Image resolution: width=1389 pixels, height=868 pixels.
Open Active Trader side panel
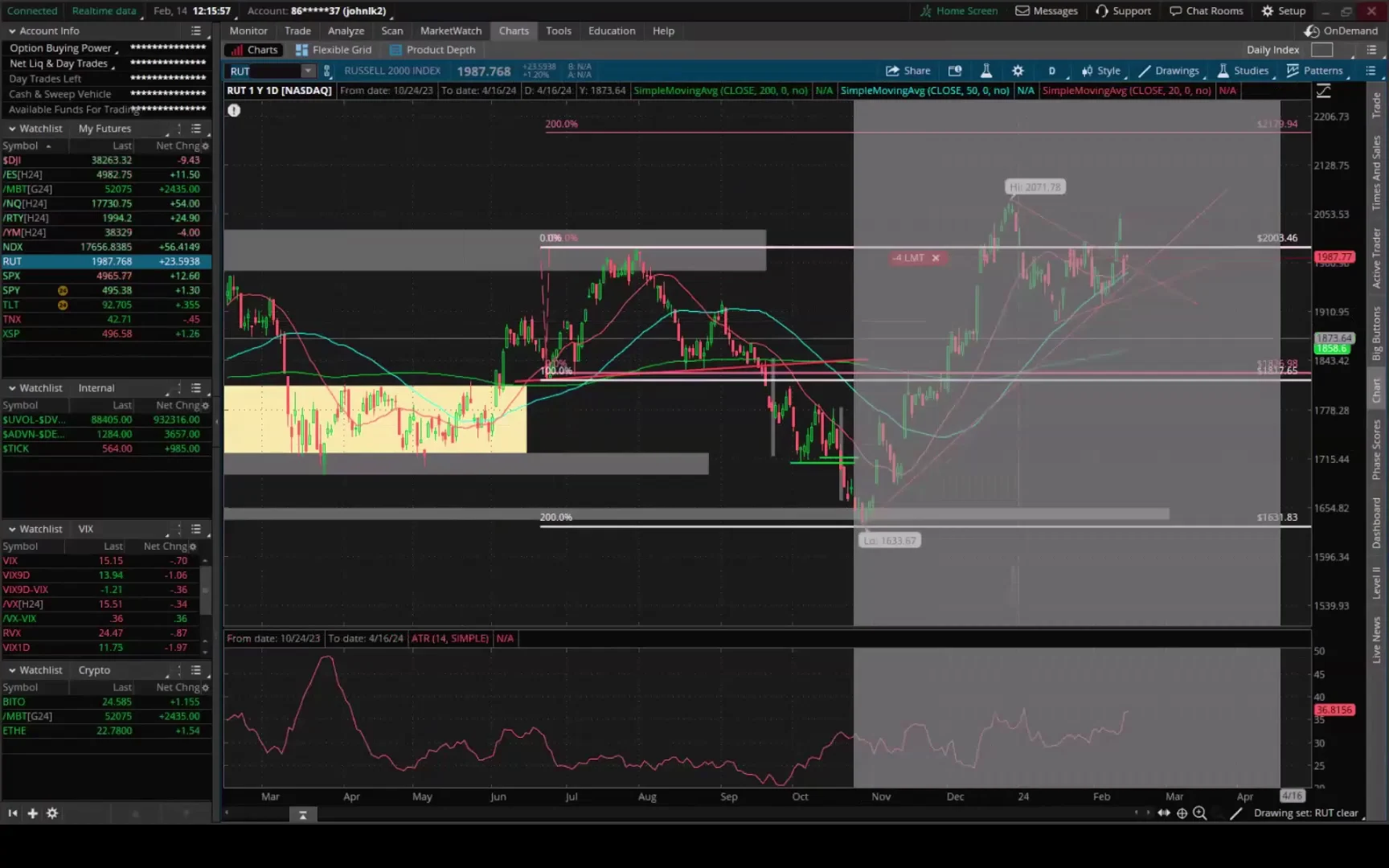(x=1376, y=258)
